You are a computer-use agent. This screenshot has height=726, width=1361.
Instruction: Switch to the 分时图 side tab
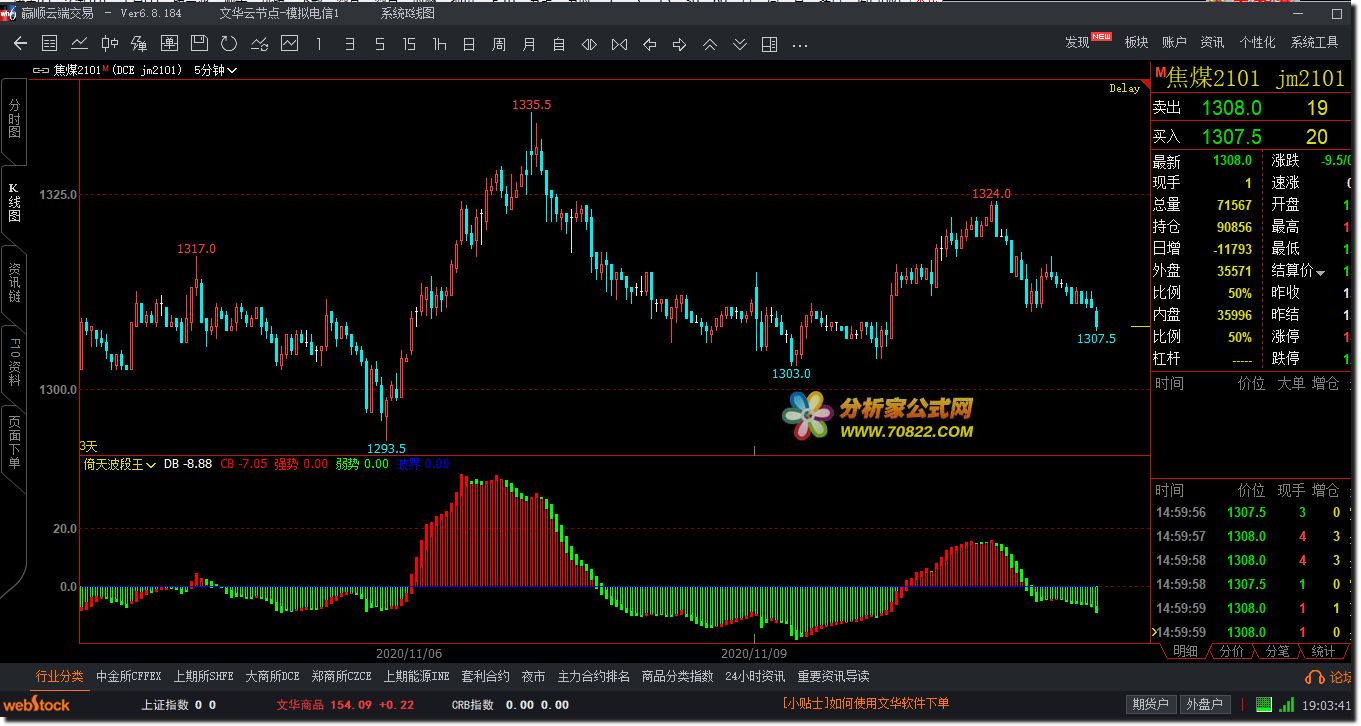click(13, 119)
